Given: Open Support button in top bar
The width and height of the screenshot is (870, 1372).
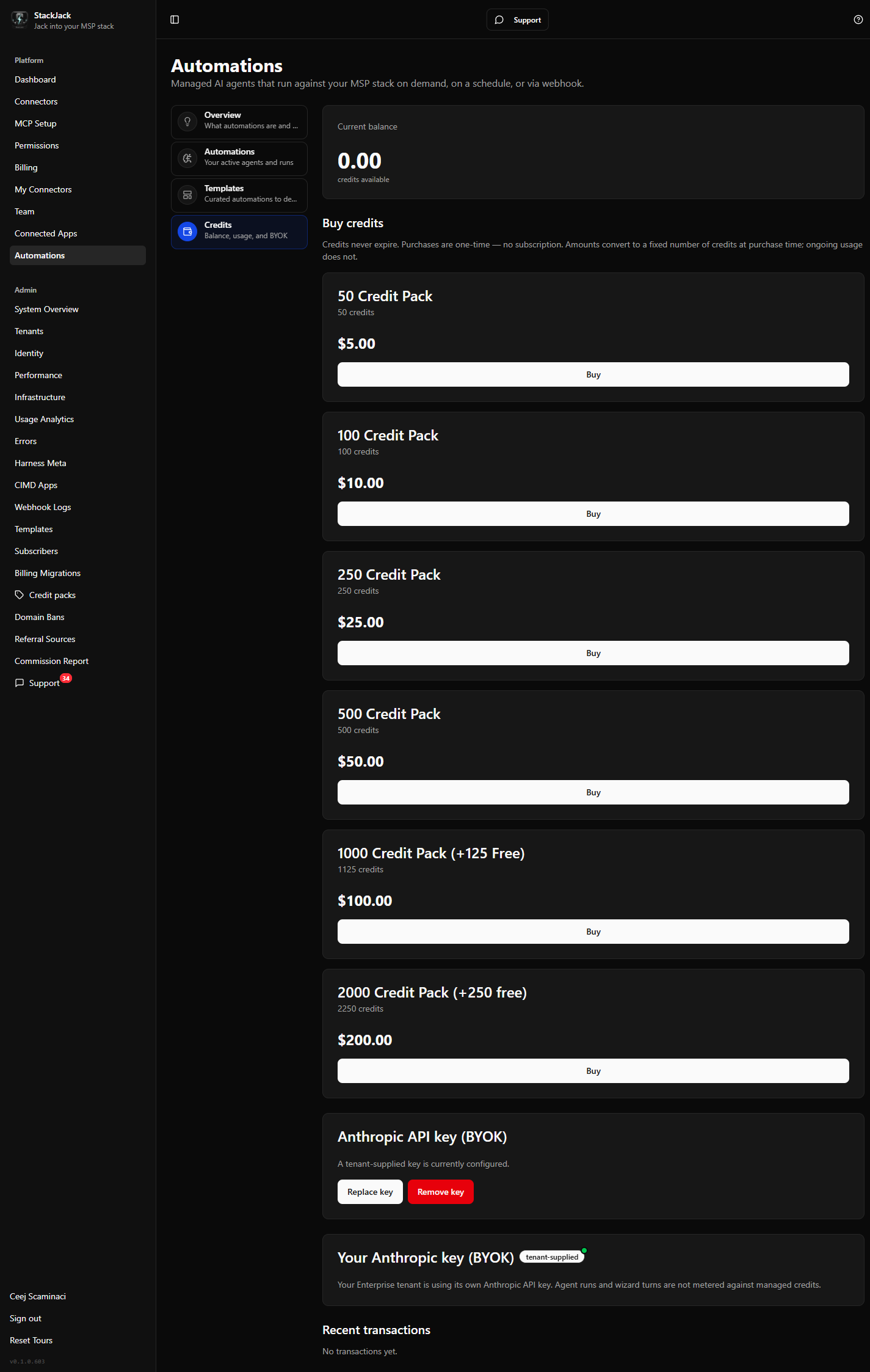Looking at the screenshot, I should coord(517,20).
